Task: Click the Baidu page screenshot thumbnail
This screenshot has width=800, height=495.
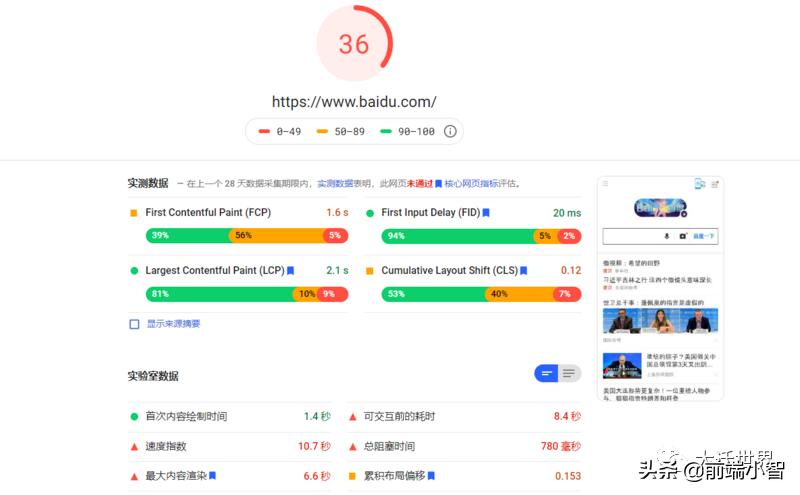Action: coord(660,289)
